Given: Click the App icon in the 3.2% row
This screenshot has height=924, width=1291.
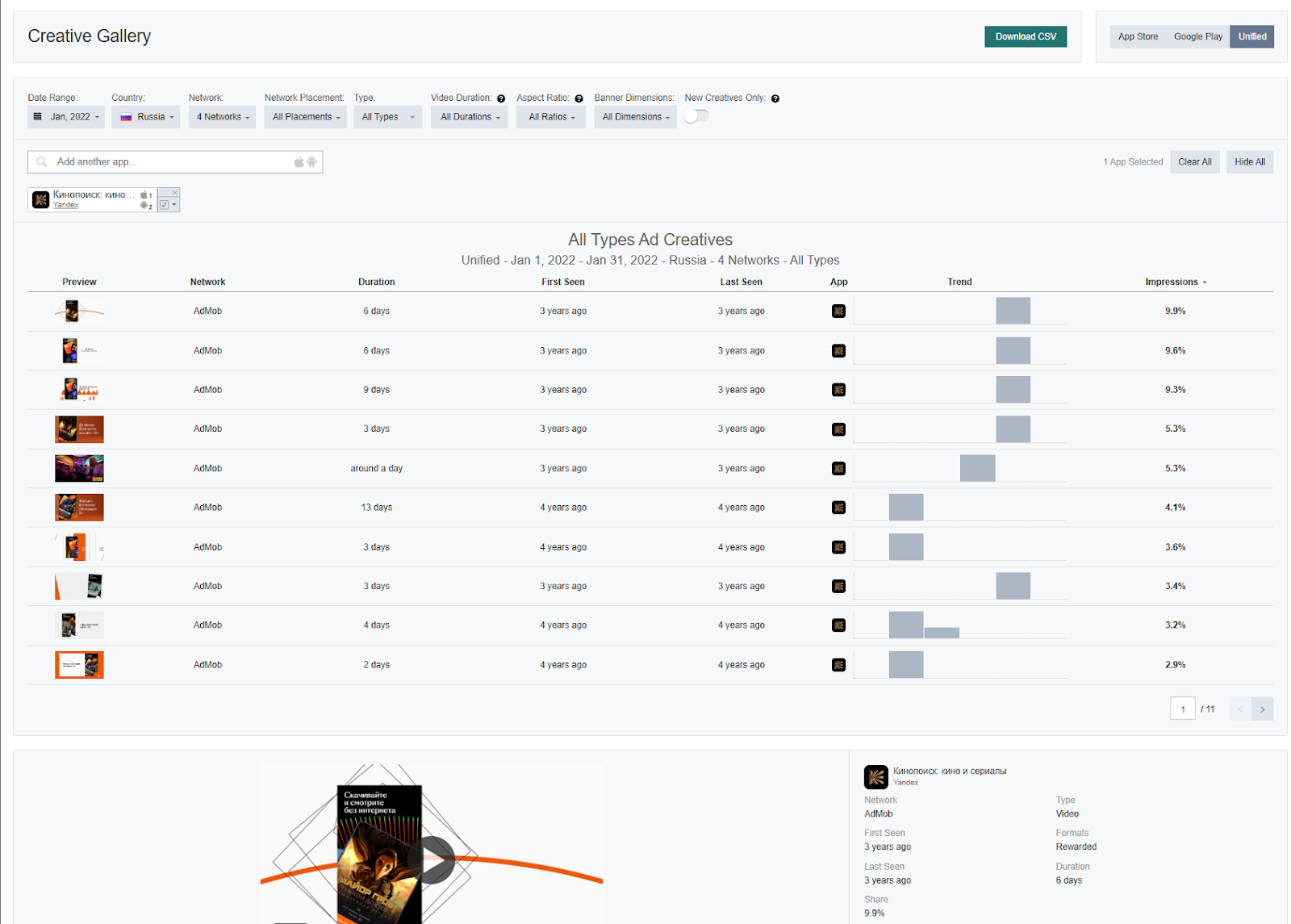Looking at the screenshot, I should tap(839, 625).
